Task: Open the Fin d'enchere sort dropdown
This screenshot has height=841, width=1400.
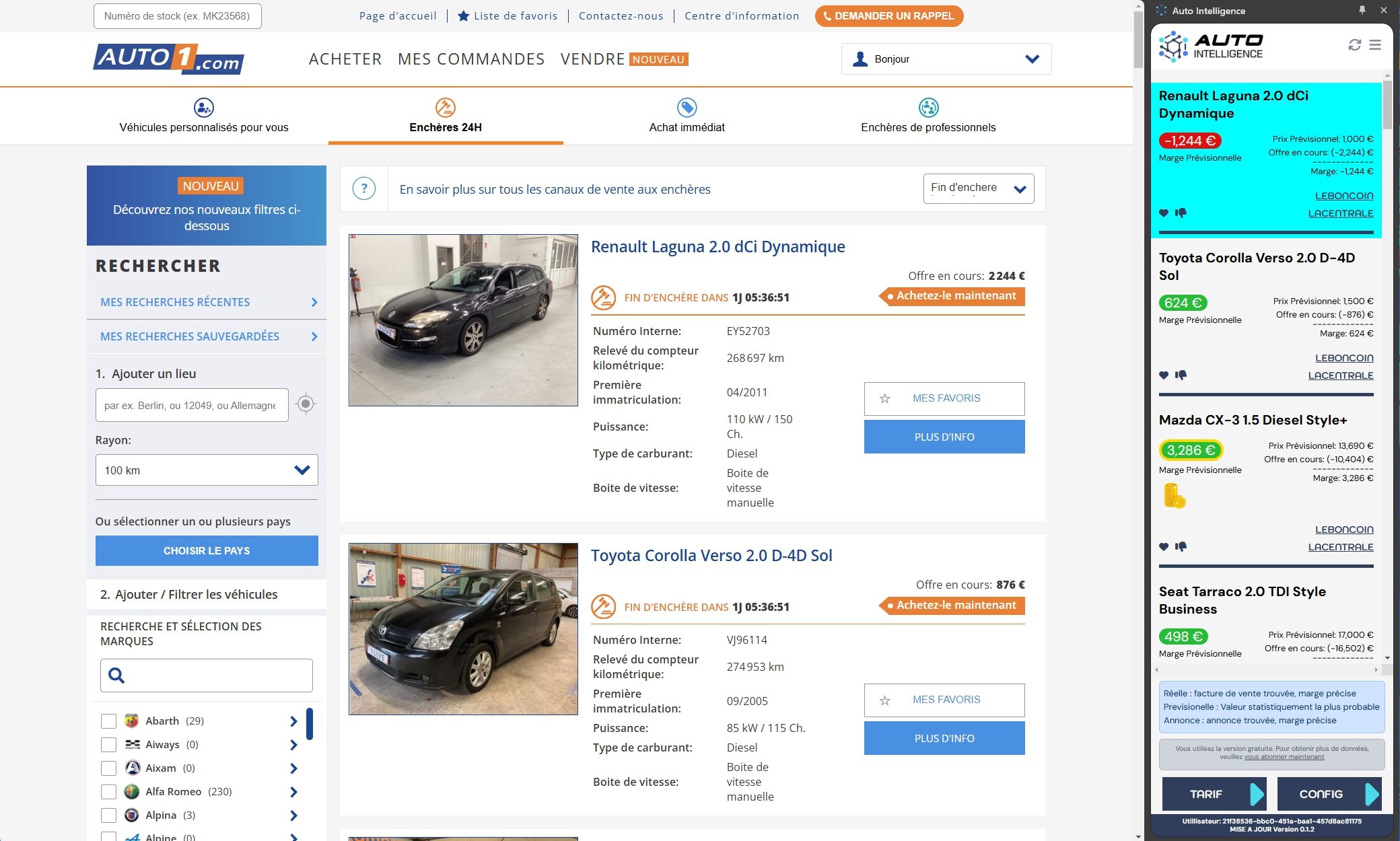Action: (x=978, y=188)
